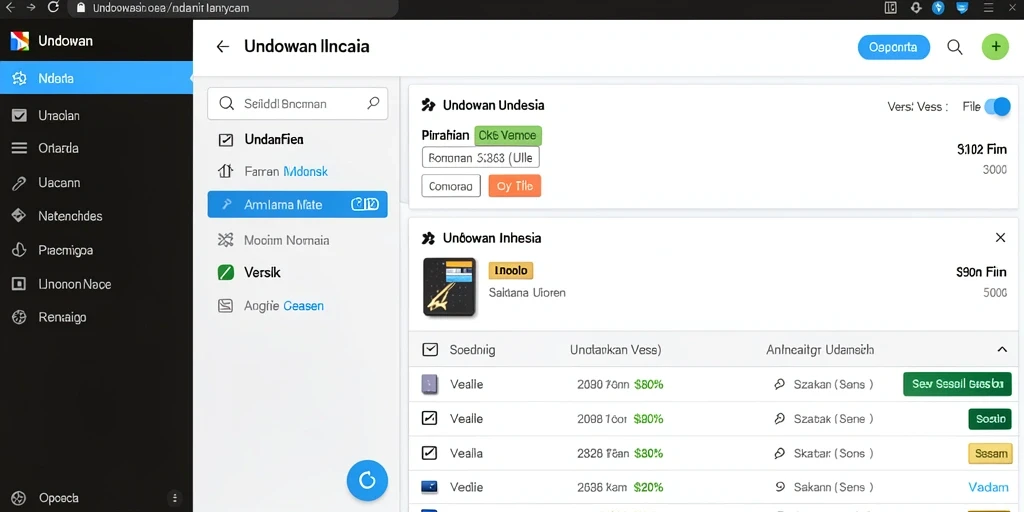The height and width of the screenshot is (512, 1024).
Task: Click the browser address bar URL
Action: [x=170, y=8]
